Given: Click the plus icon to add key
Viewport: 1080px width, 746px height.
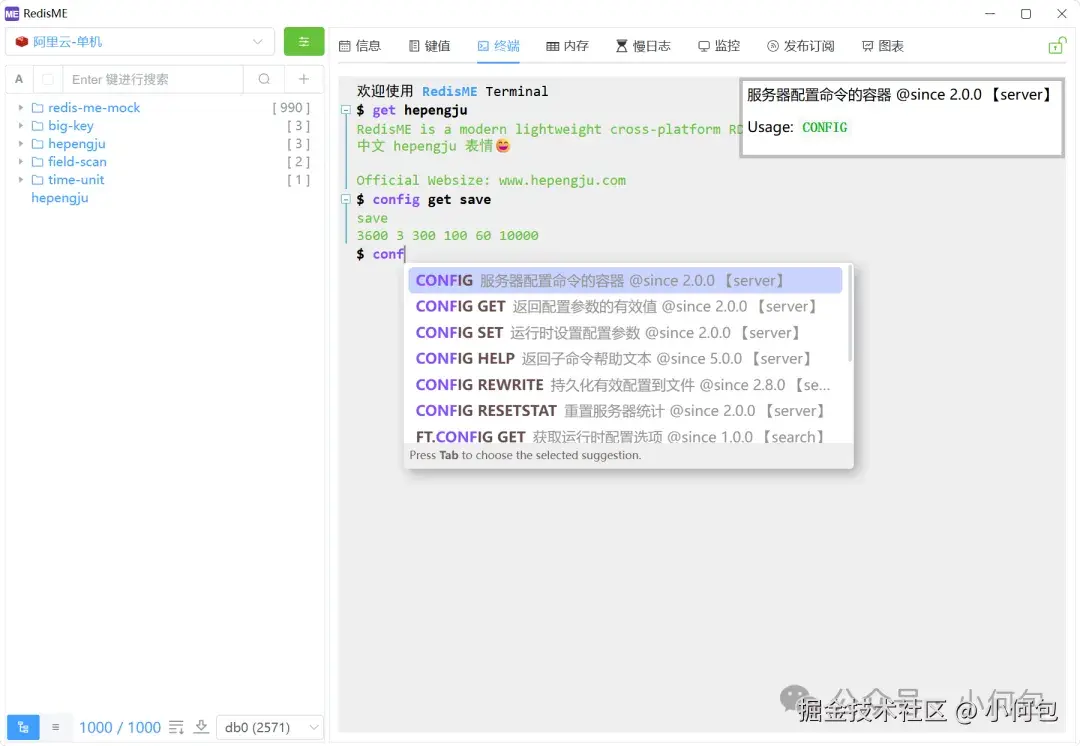Looking at the screenshot, I should (304, 79).
